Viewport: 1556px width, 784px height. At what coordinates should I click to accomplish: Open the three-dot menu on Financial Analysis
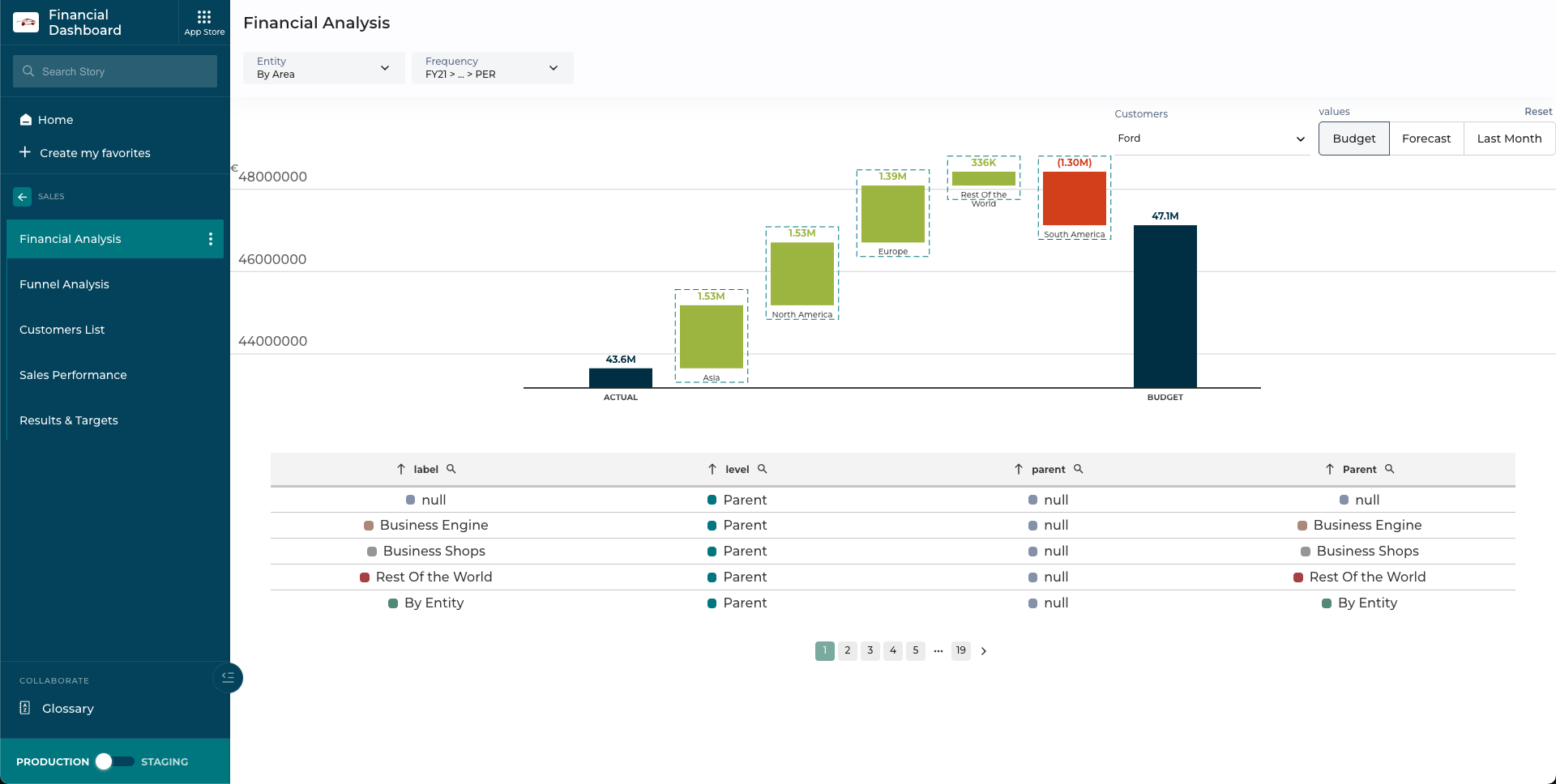coord(210,239)
